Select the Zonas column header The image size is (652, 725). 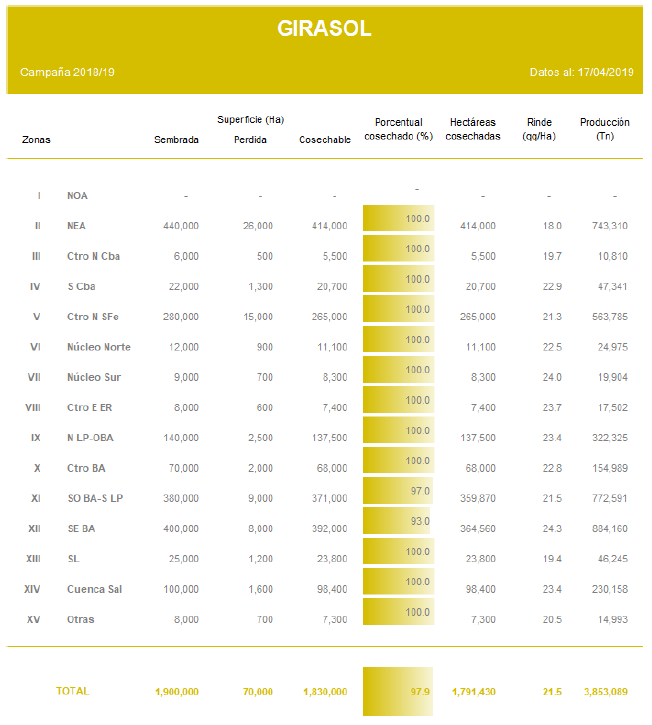[36, 140]
